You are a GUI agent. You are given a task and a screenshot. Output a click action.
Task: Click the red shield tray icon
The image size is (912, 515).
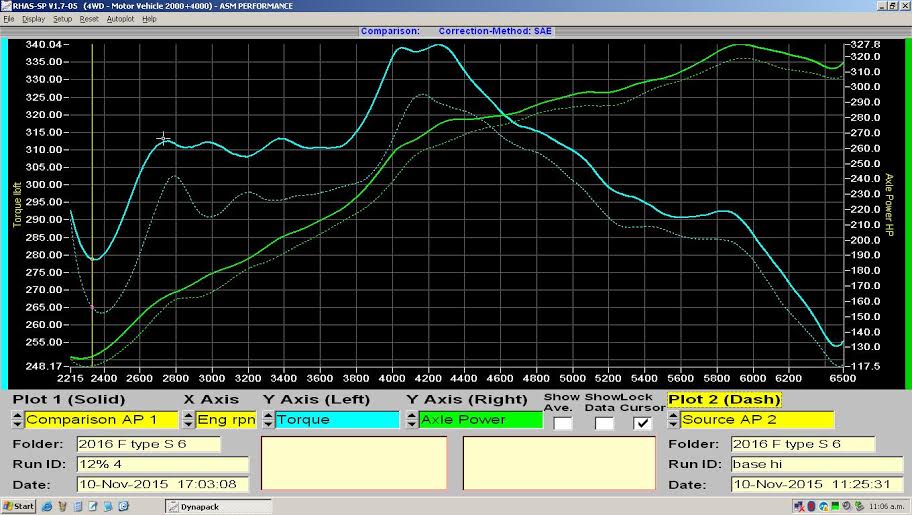tap(811, 506)
